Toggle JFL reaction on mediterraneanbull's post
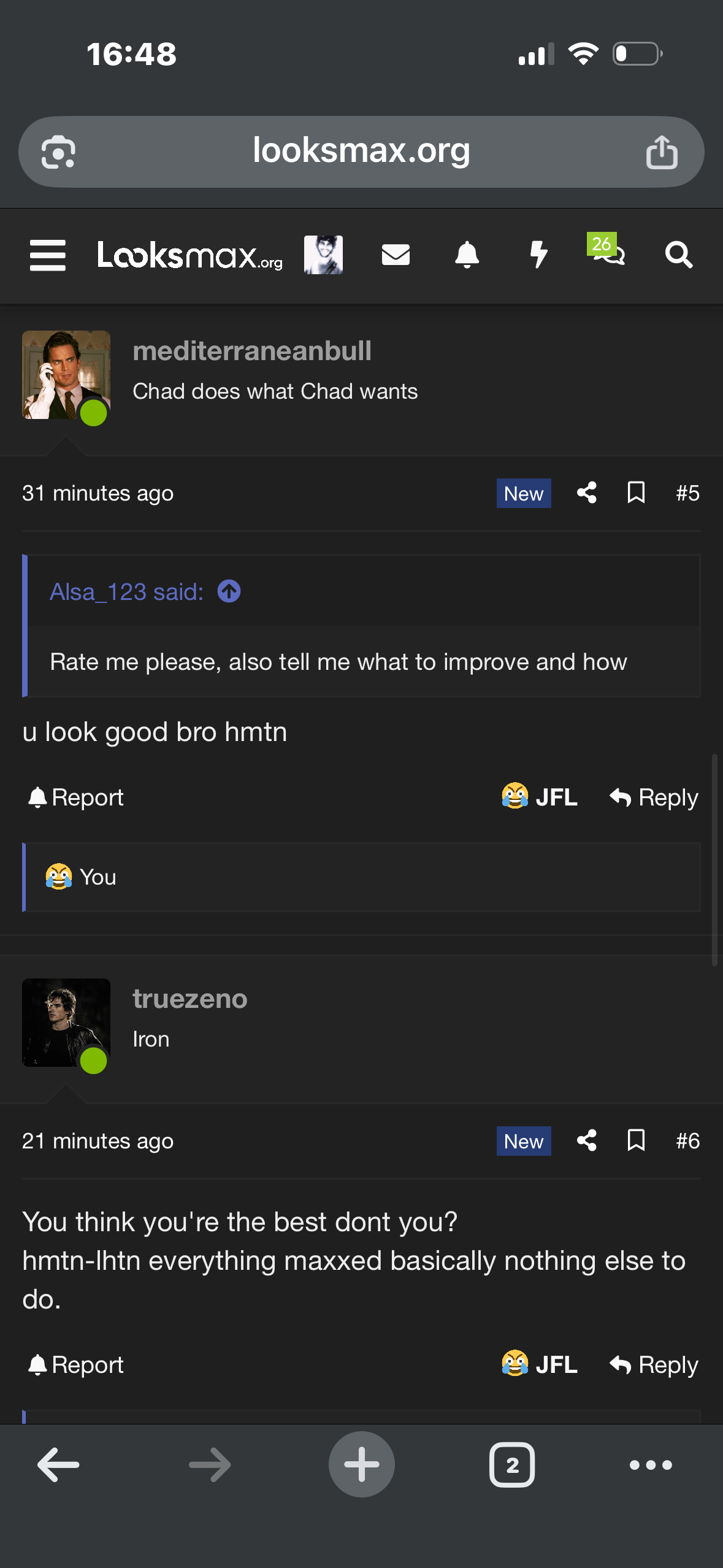This screenshot has width=723, height=1568. coord(540,797)
